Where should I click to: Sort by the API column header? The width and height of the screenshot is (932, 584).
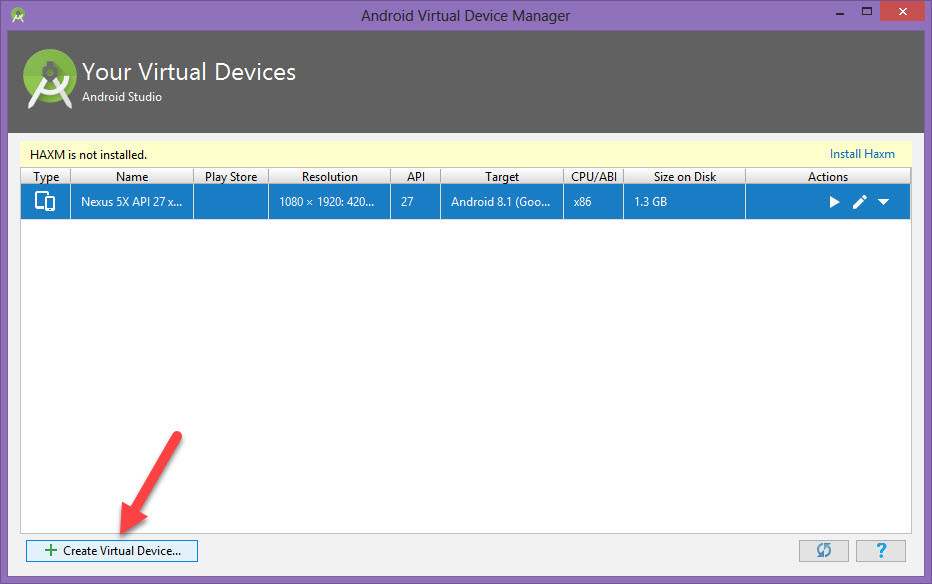[x=415, y=176]
